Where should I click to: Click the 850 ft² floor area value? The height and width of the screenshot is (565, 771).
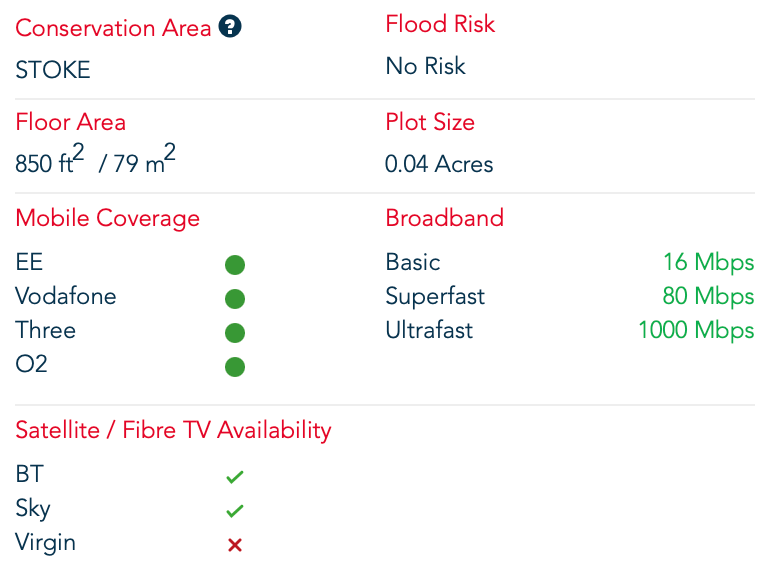[50, 159]
